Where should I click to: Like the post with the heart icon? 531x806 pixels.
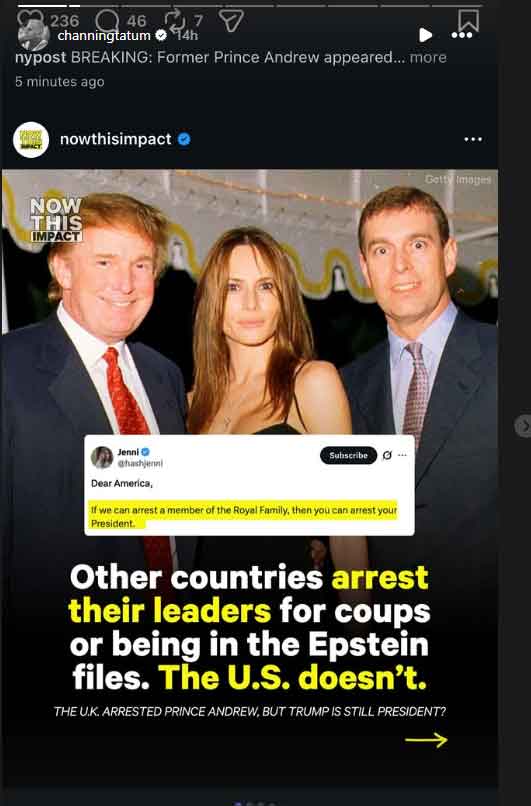click(x=30, y=19)
